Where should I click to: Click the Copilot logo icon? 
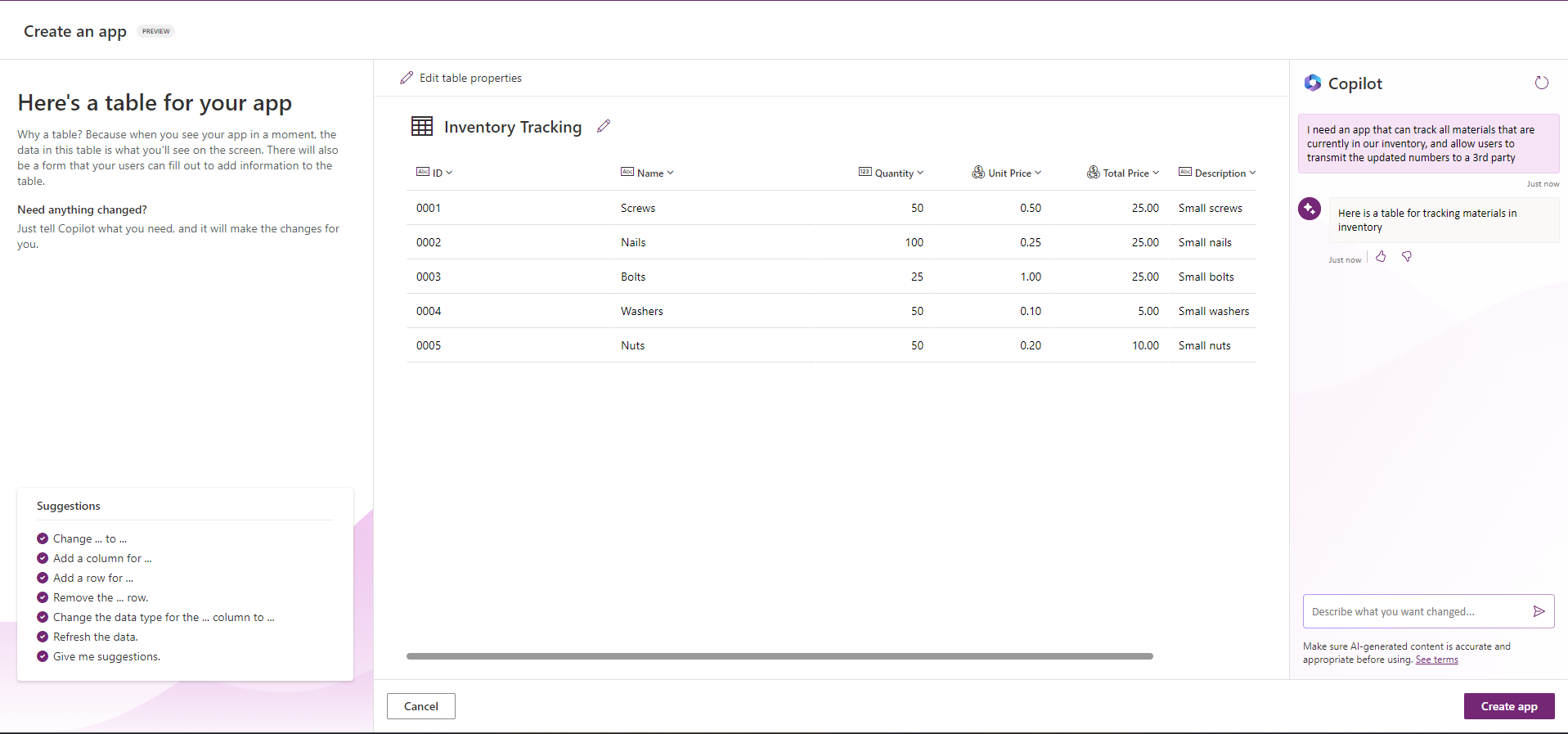coord(1313,83)
